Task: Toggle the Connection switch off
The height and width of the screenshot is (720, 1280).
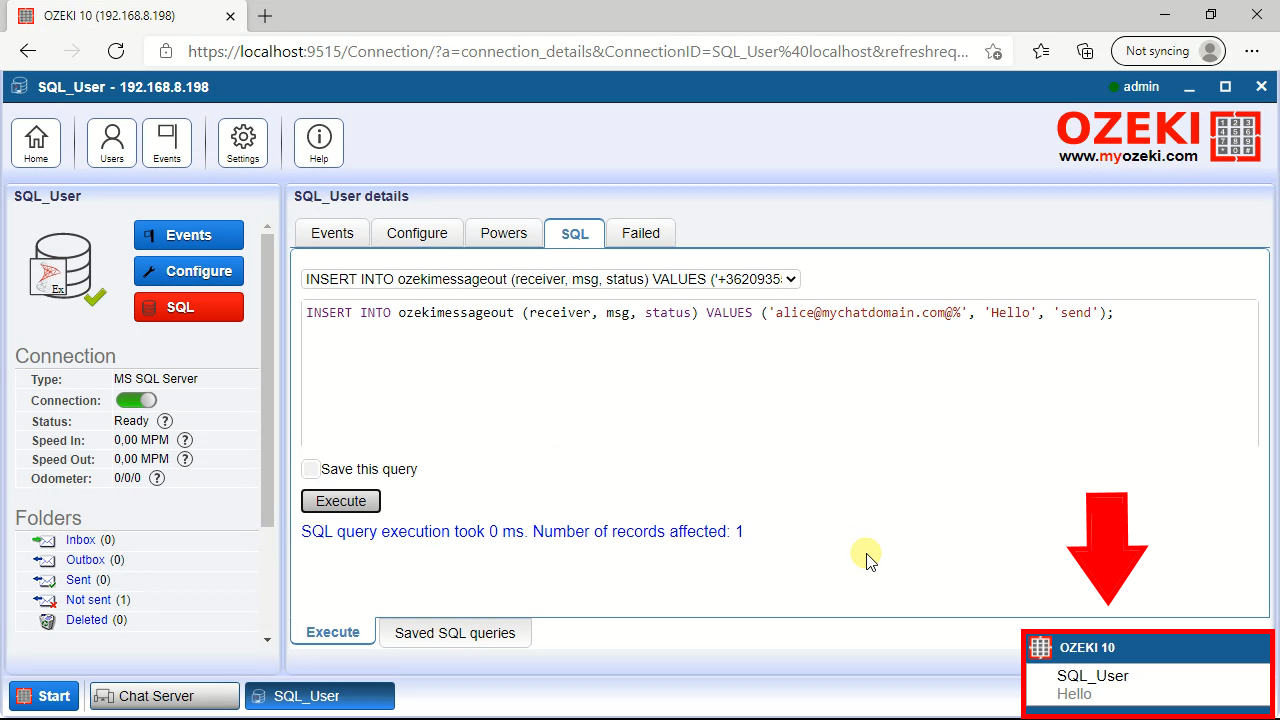Action: pyautogui.click(x=136, y=400)
